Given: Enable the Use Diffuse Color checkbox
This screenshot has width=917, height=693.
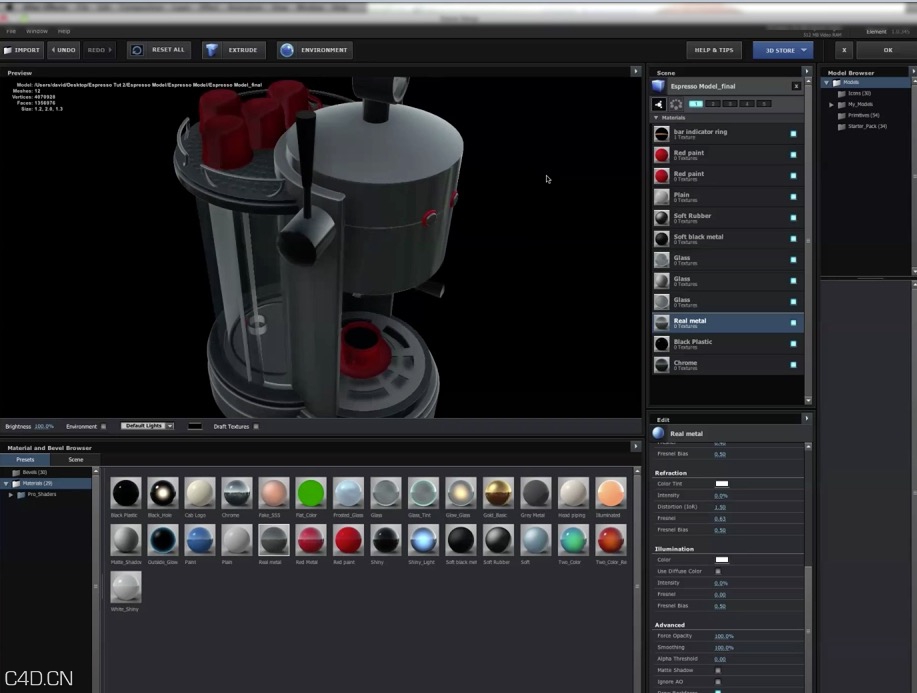Looking at the screenshot, I should click(720, 571).
